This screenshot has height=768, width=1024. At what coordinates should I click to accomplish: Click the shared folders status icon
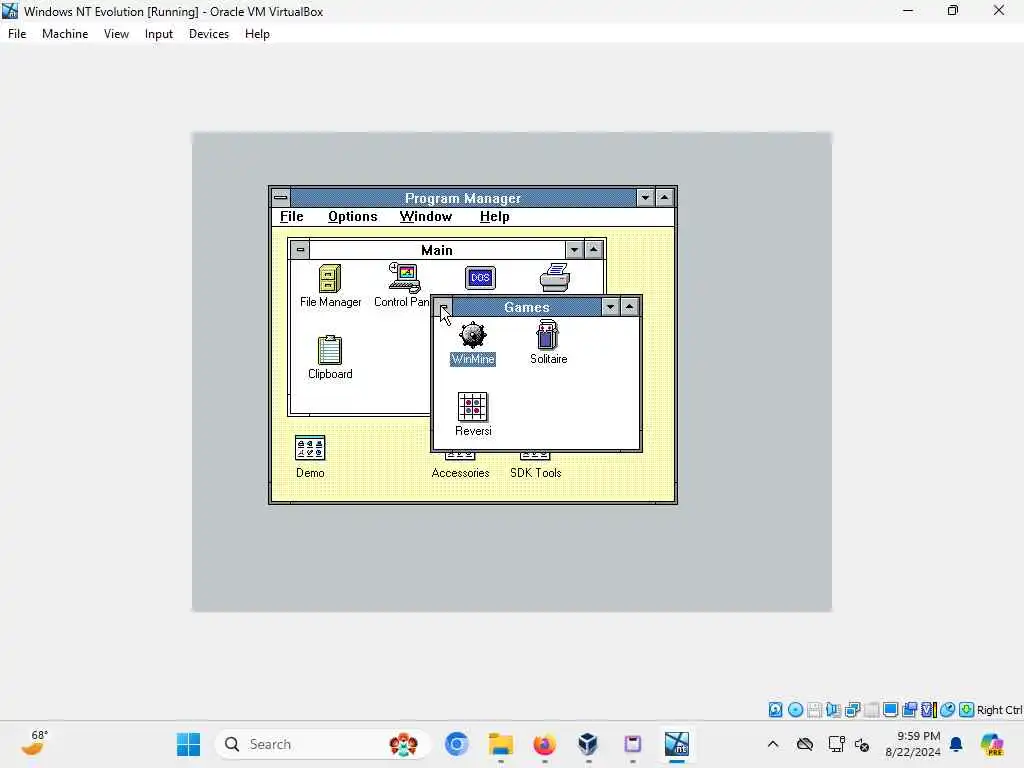click(909, 710)
